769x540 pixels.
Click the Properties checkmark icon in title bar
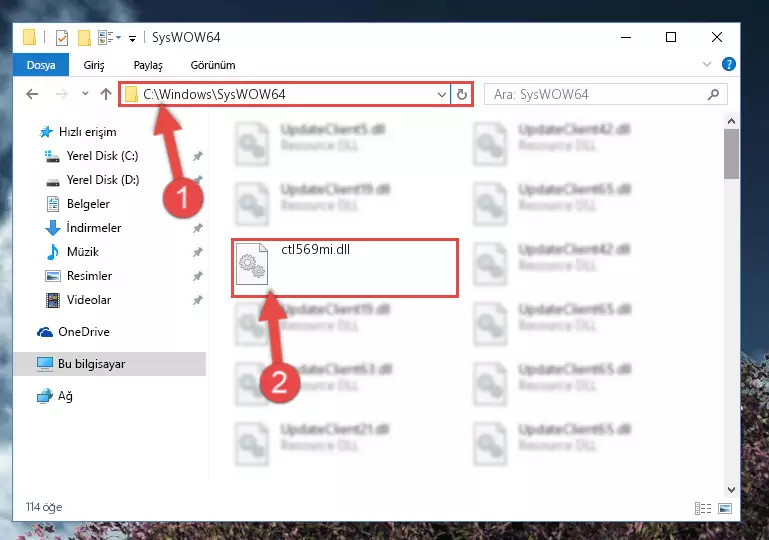[62, 38]
